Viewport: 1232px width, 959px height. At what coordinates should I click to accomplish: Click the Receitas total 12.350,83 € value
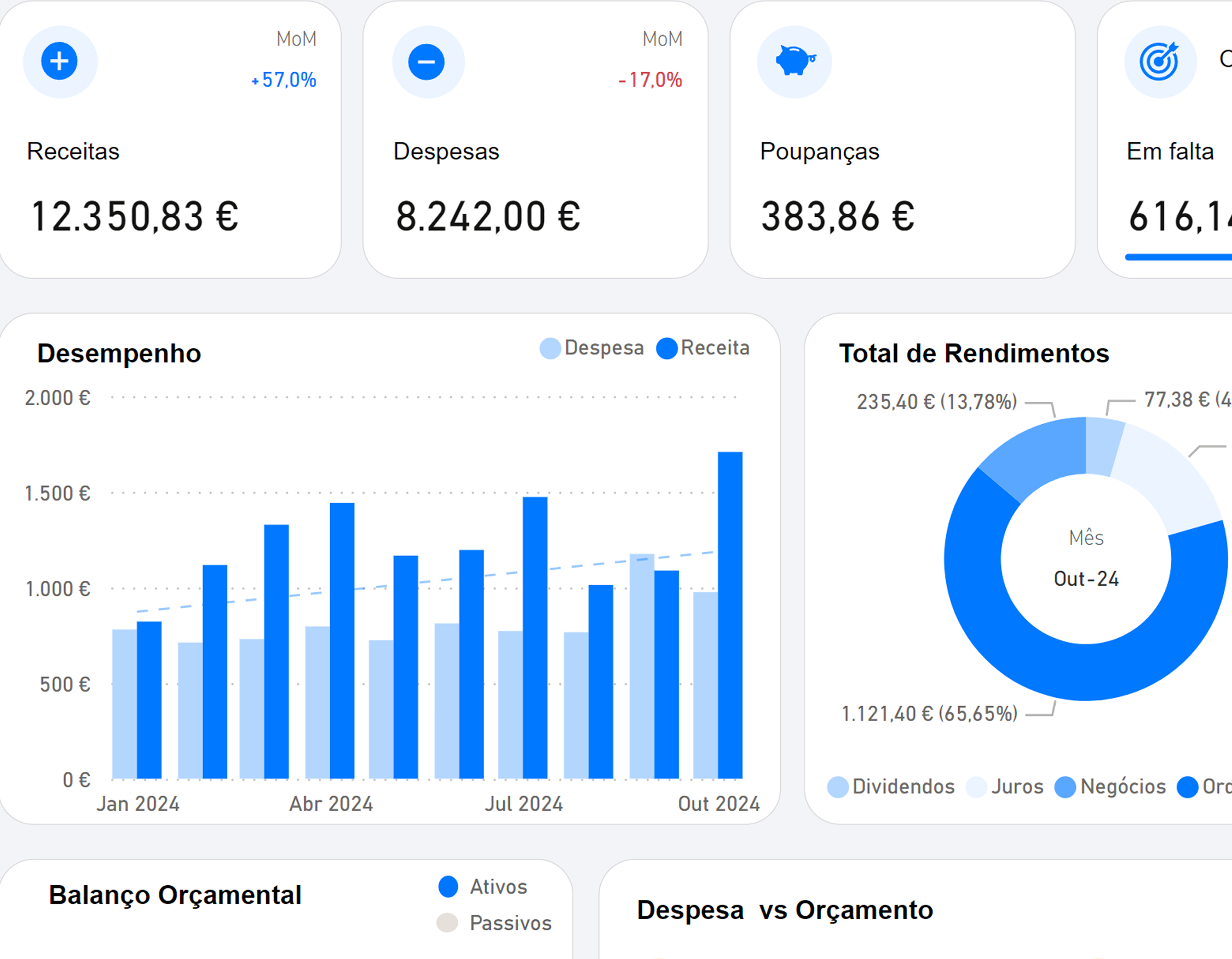135,217
